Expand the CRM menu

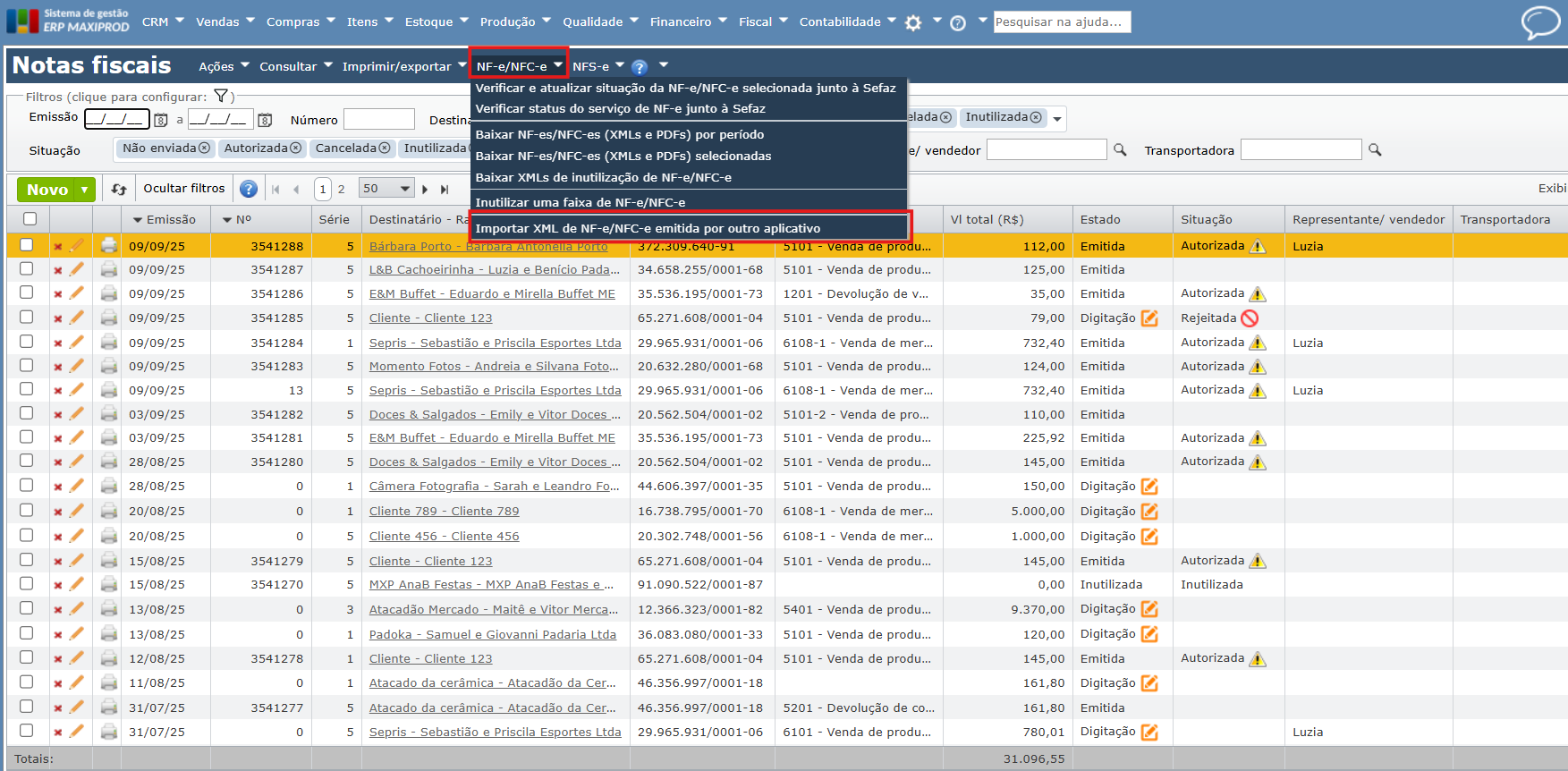163,21
